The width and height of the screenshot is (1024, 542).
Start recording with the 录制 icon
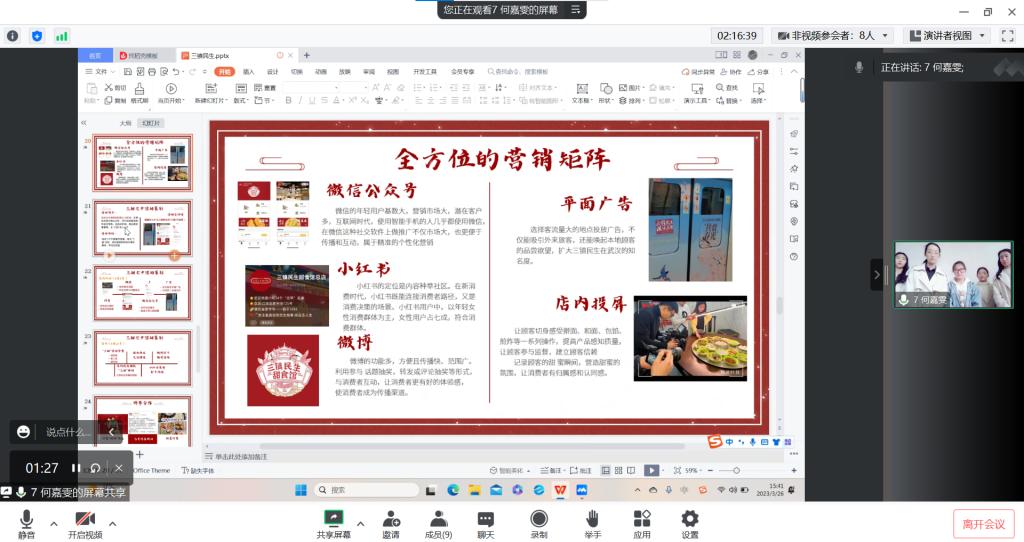[539, 519]
